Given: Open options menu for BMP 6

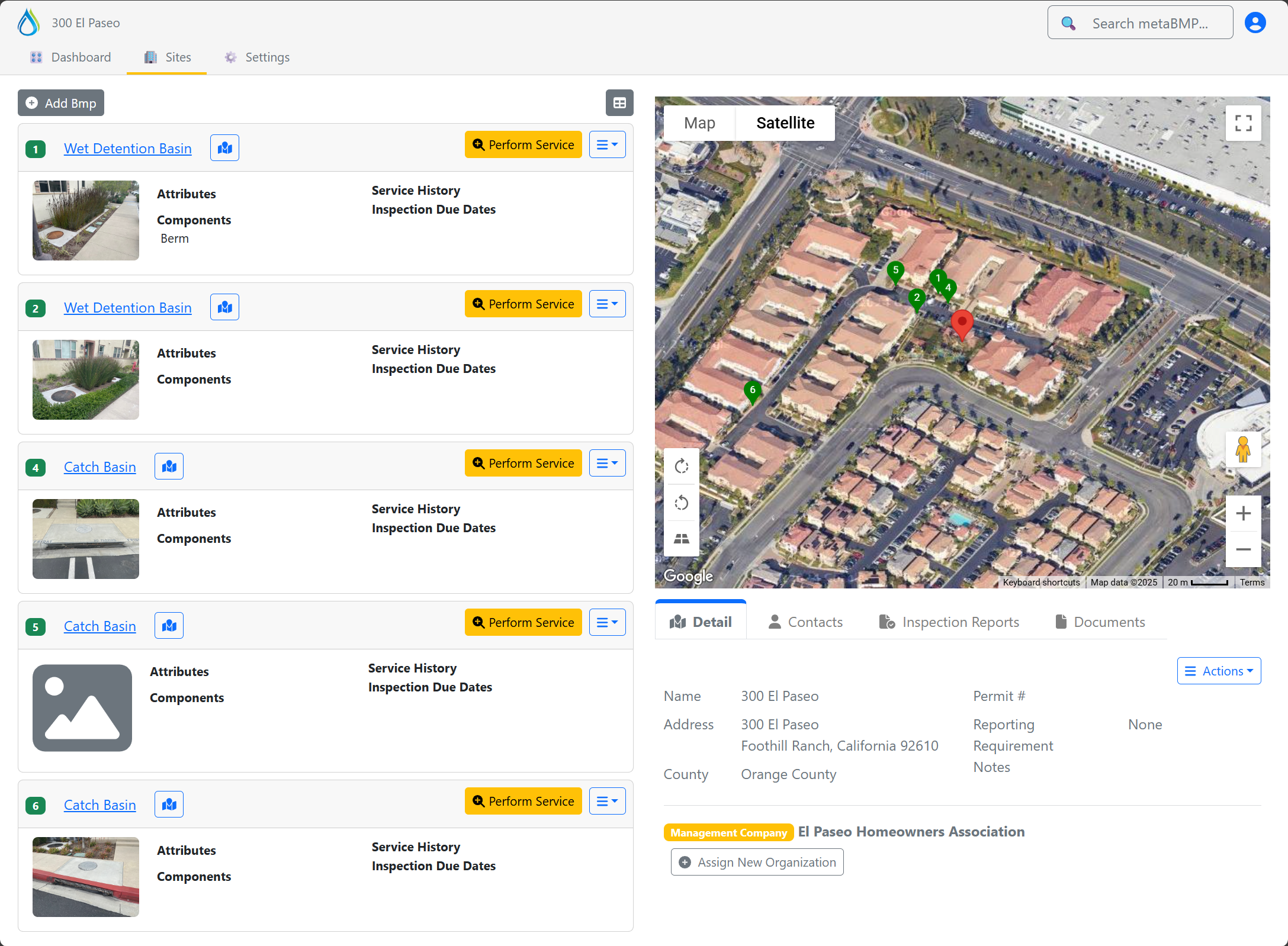Looking at the screenshot, I should pos(607,801).
